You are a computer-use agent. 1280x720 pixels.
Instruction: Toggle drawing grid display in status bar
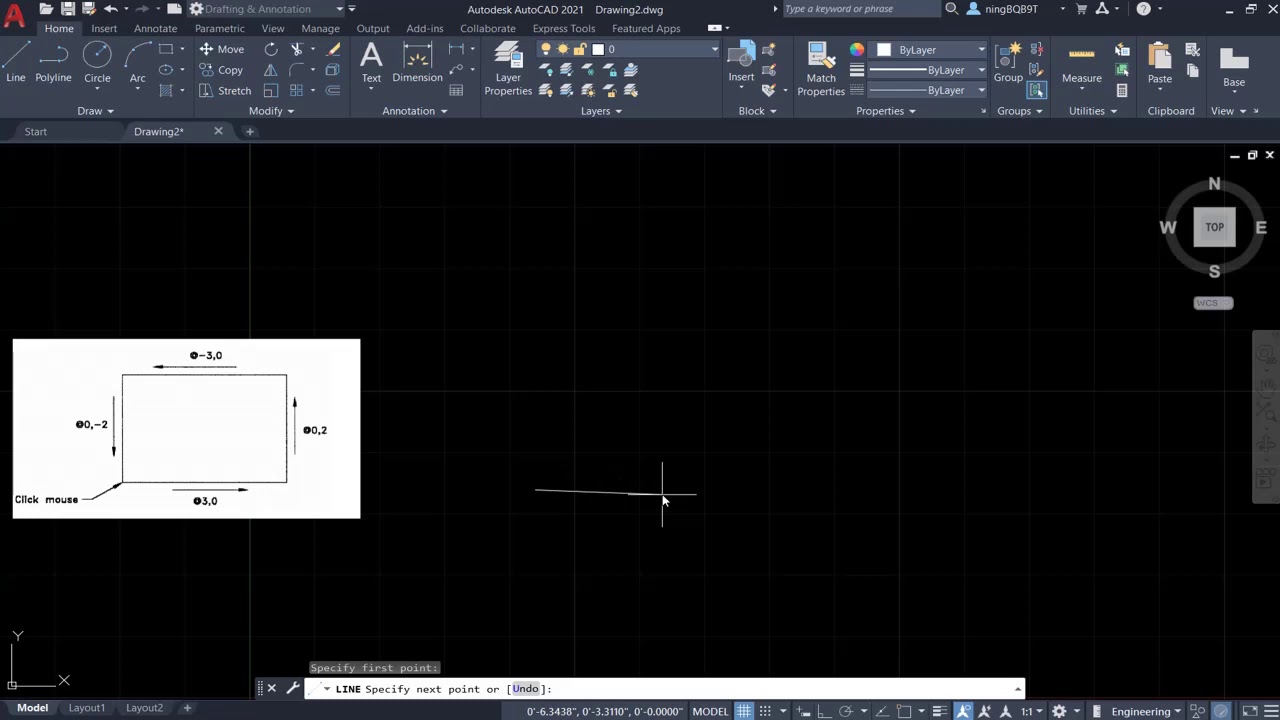(744, 711)
